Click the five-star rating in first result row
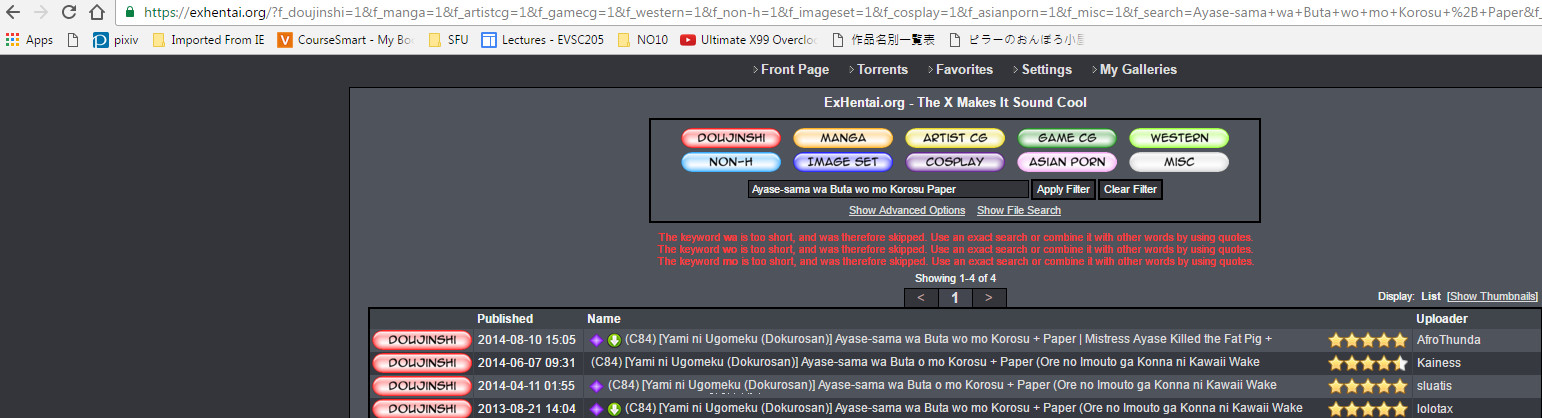This screenshot has width=1542, height=418. [1367, 340]
